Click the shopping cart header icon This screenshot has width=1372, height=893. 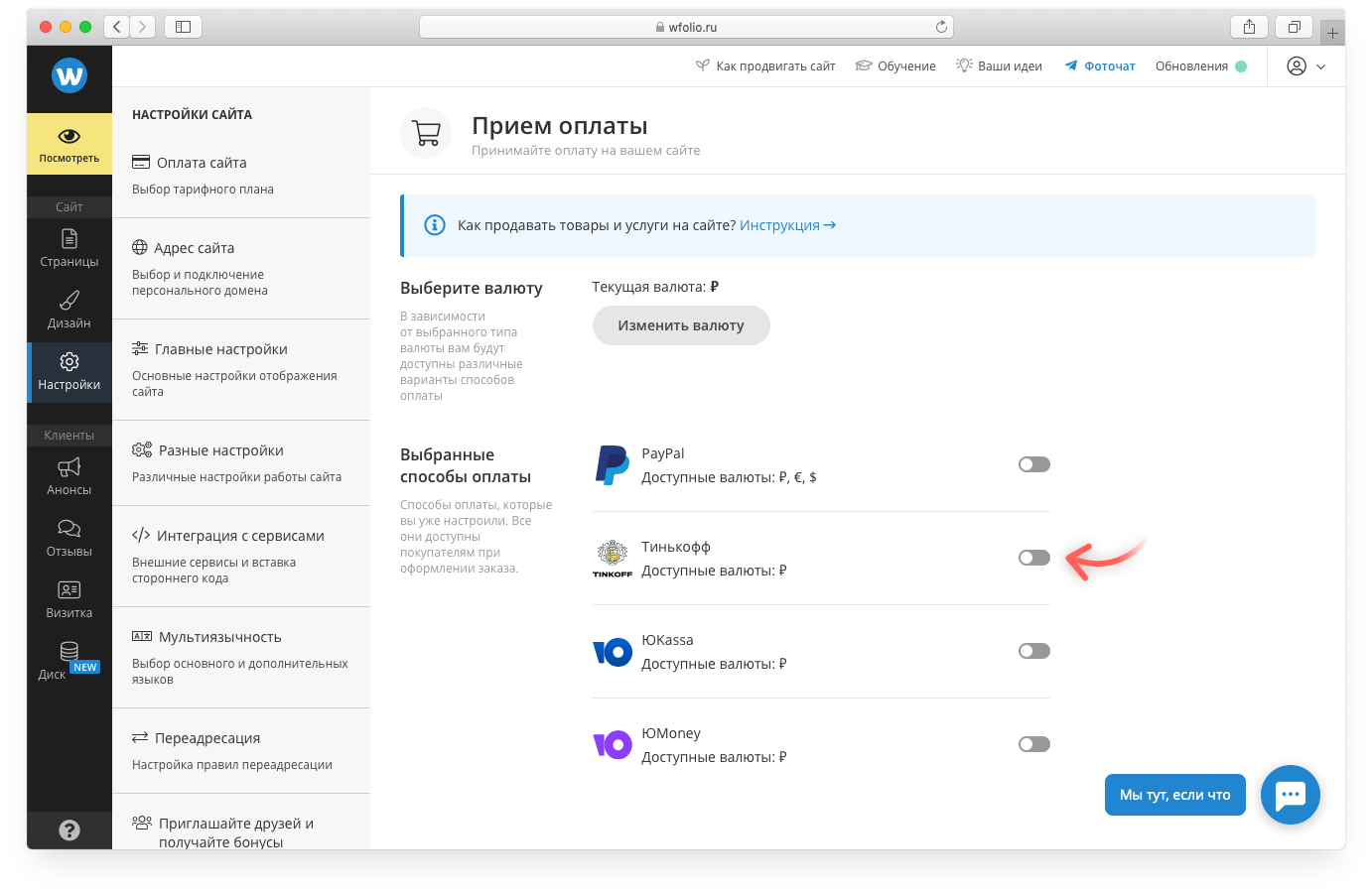(x=426, y=133)
